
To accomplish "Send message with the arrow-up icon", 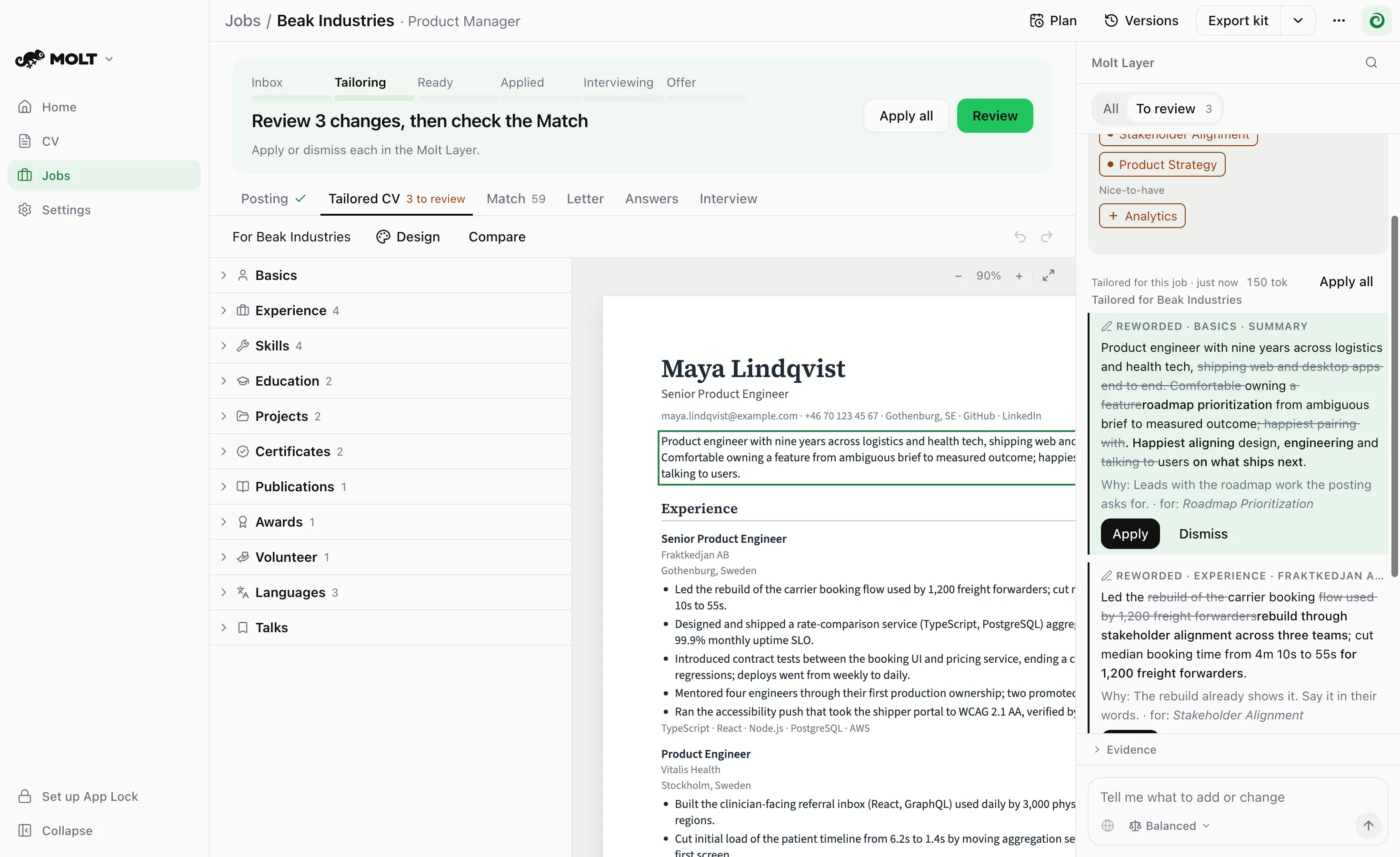I will 1368,825.
